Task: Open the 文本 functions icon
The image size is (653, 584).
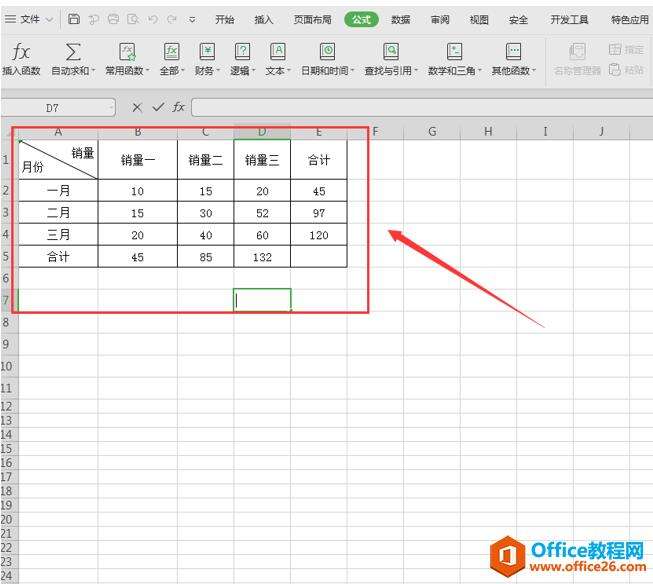Action: tap(278, 52)
